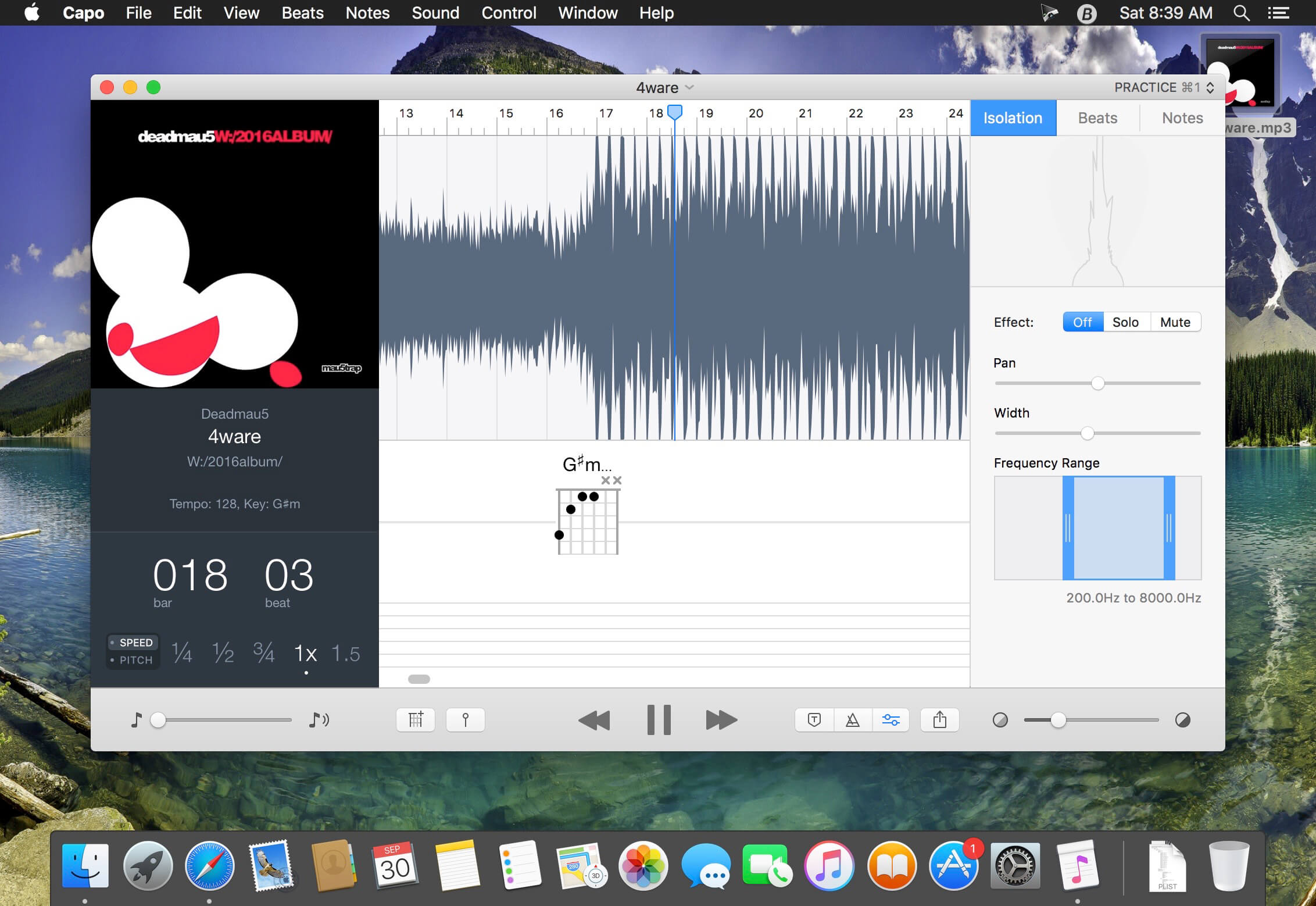Open iTunes from the dock

click(829, 866)
